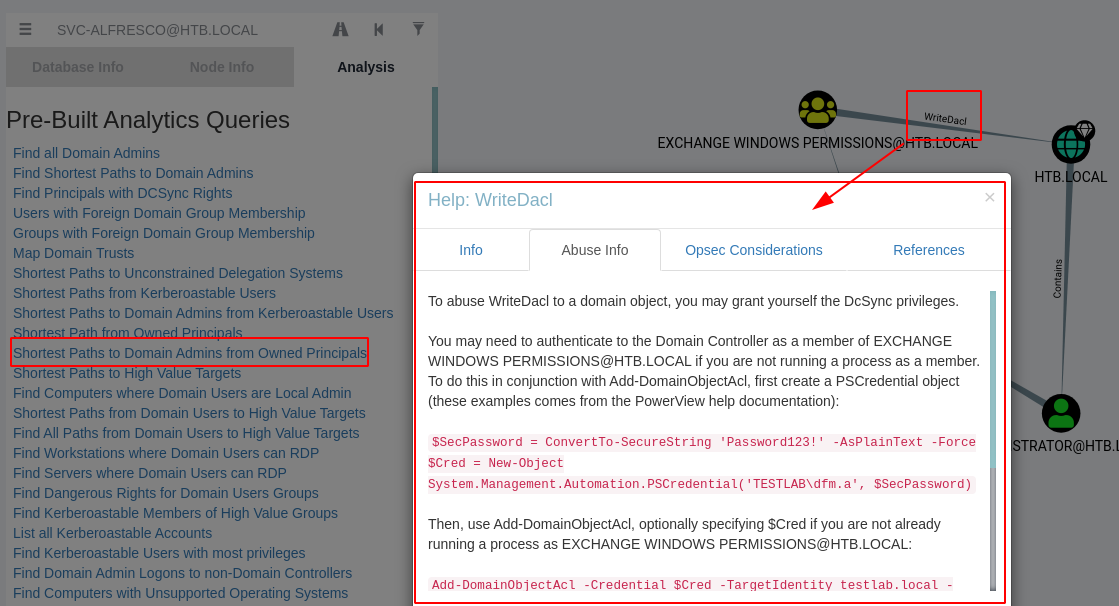The image size is (1119, 606).
Task: Run List all Kerberoastable Accounts query
Action: (113, 532)
